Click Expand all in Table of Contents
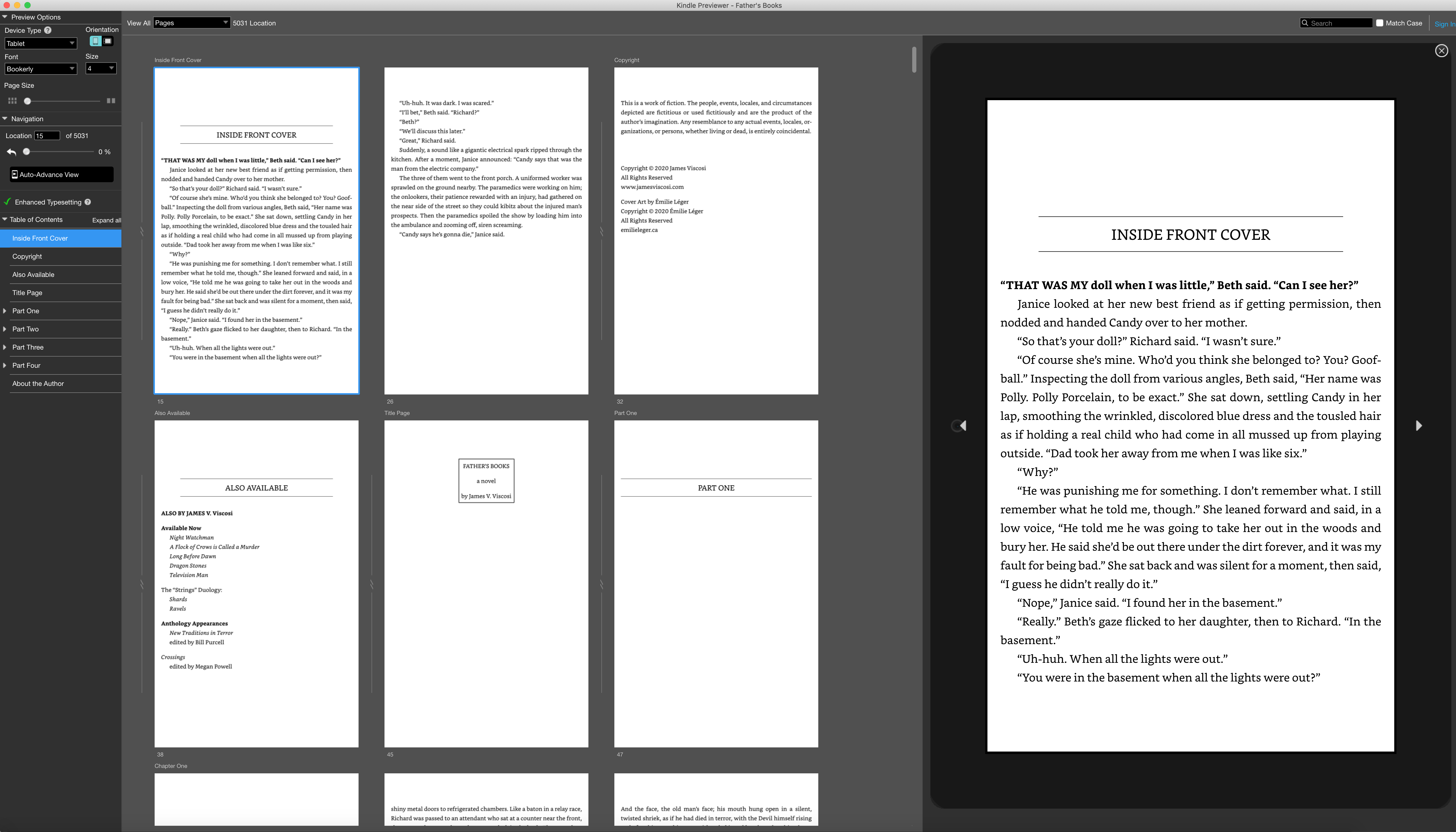The width and height of the screenshot is (1456, 832). [106, 220]
